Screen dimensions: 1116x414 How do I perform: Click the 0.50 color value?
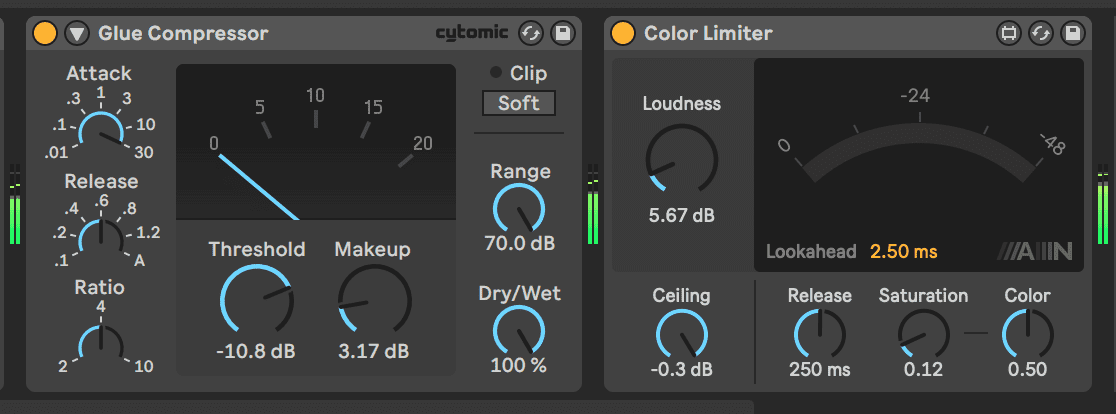coord(1028,369)
